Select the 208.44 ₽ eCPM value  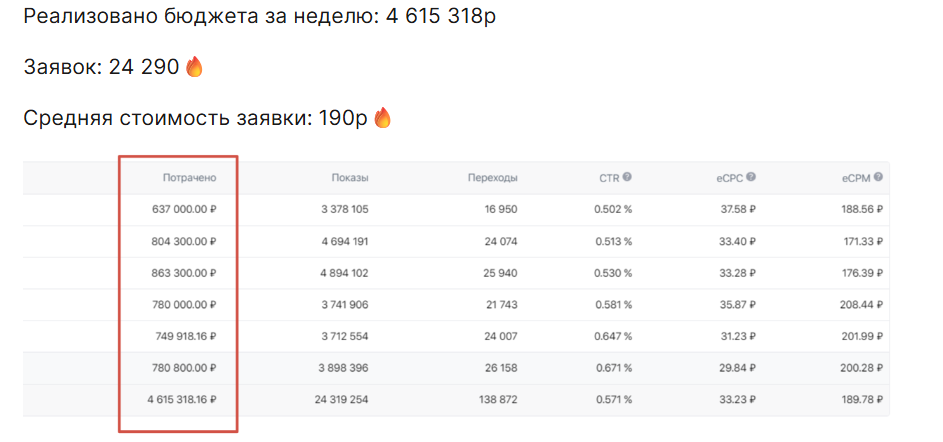(859, 305)
